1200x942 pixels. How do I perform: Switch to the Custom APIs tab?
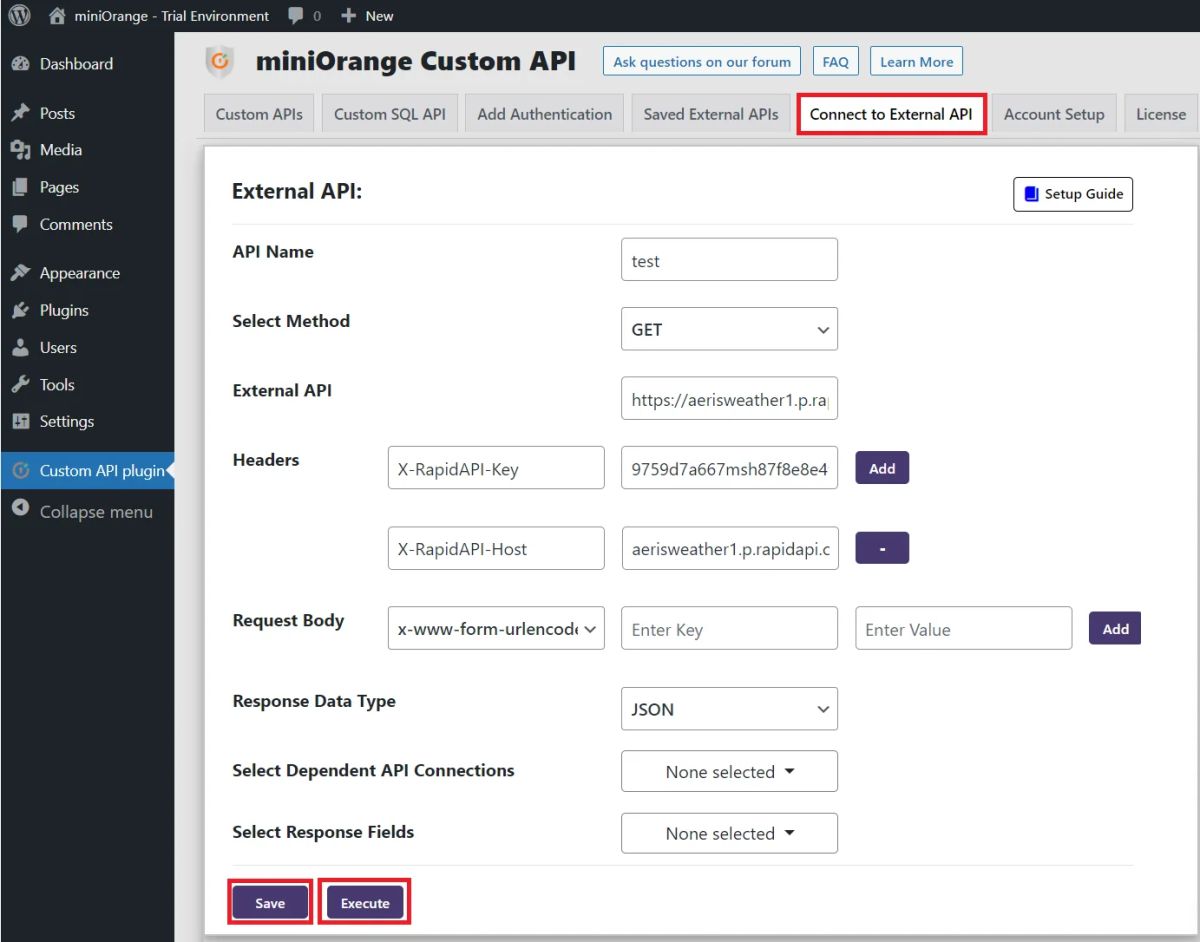pos(259,114)
